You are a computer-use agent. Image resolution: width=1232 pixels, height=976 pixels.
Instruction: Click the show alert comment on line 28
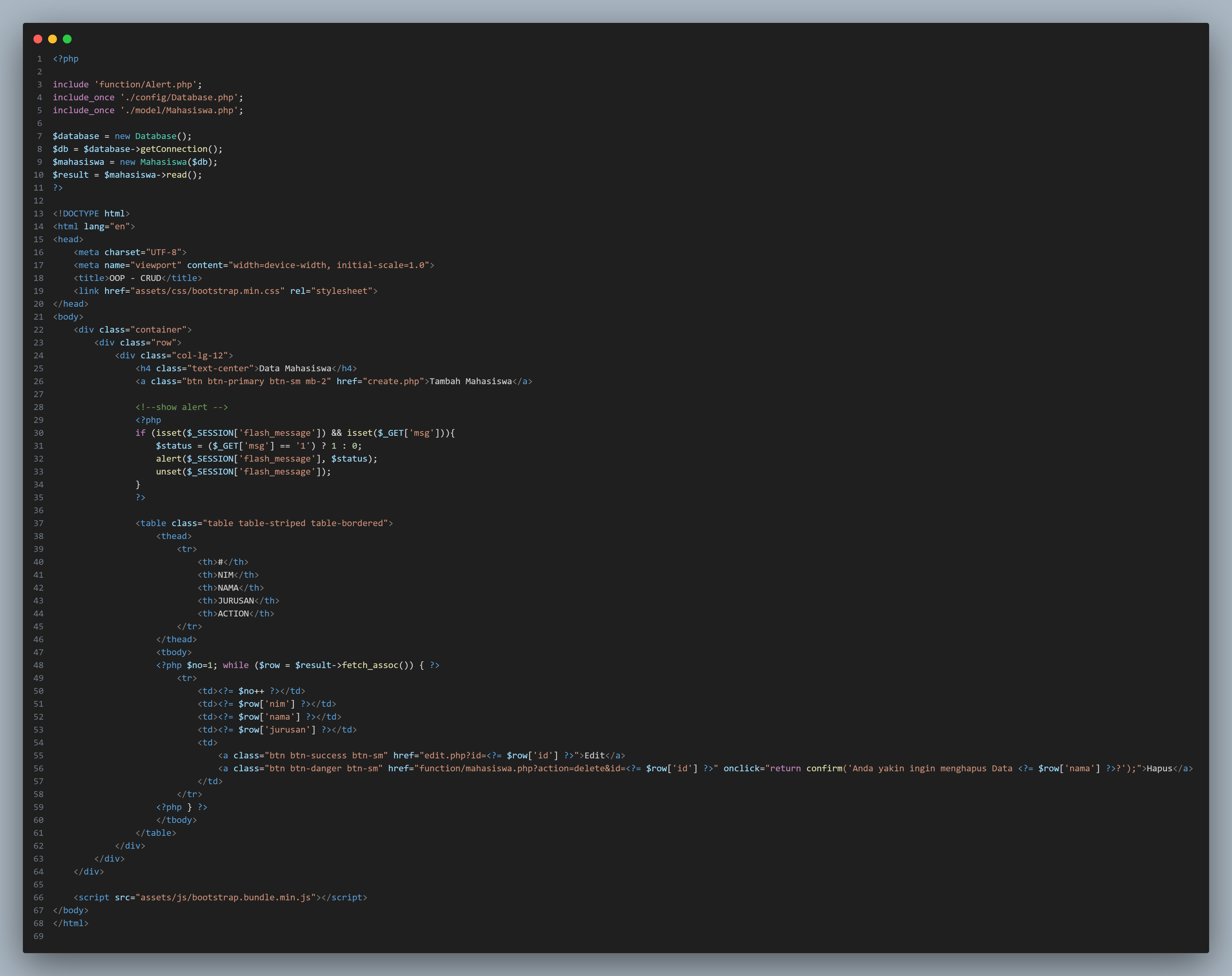181,407
